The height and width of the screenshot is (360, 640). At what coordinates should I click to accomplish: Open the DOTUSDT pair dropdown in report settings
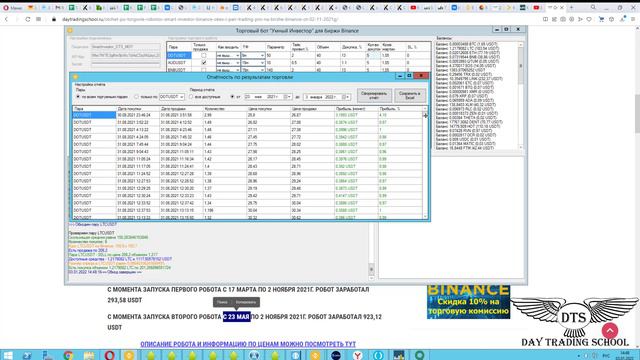click(x=171, y=97)
